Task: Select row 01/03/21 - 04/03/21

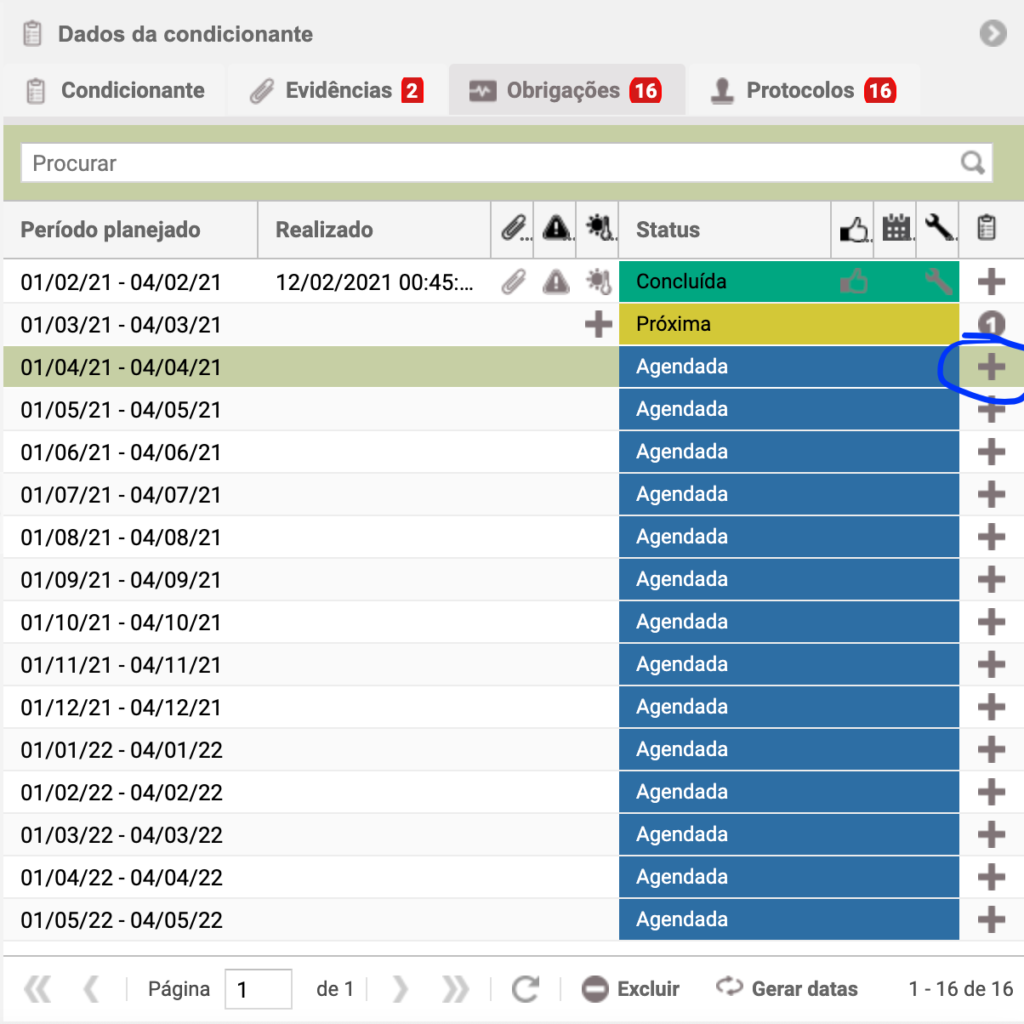Action: (x=513, y=325)
